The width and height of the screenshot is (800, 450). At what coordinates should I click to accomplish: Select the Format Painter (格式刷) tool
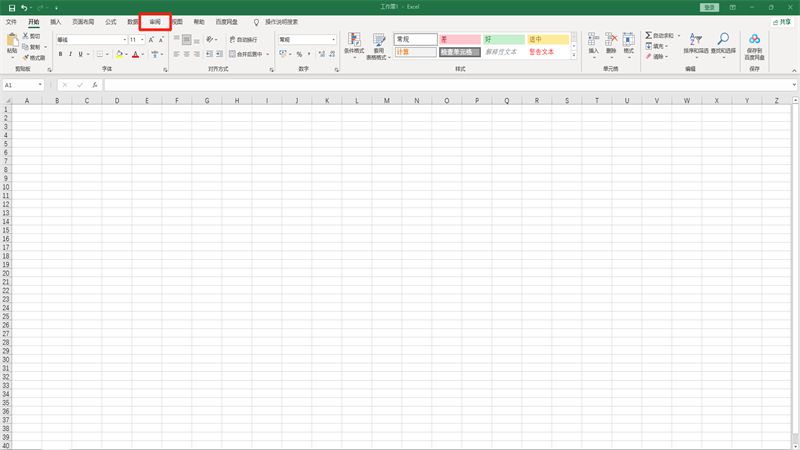point(35,58)
